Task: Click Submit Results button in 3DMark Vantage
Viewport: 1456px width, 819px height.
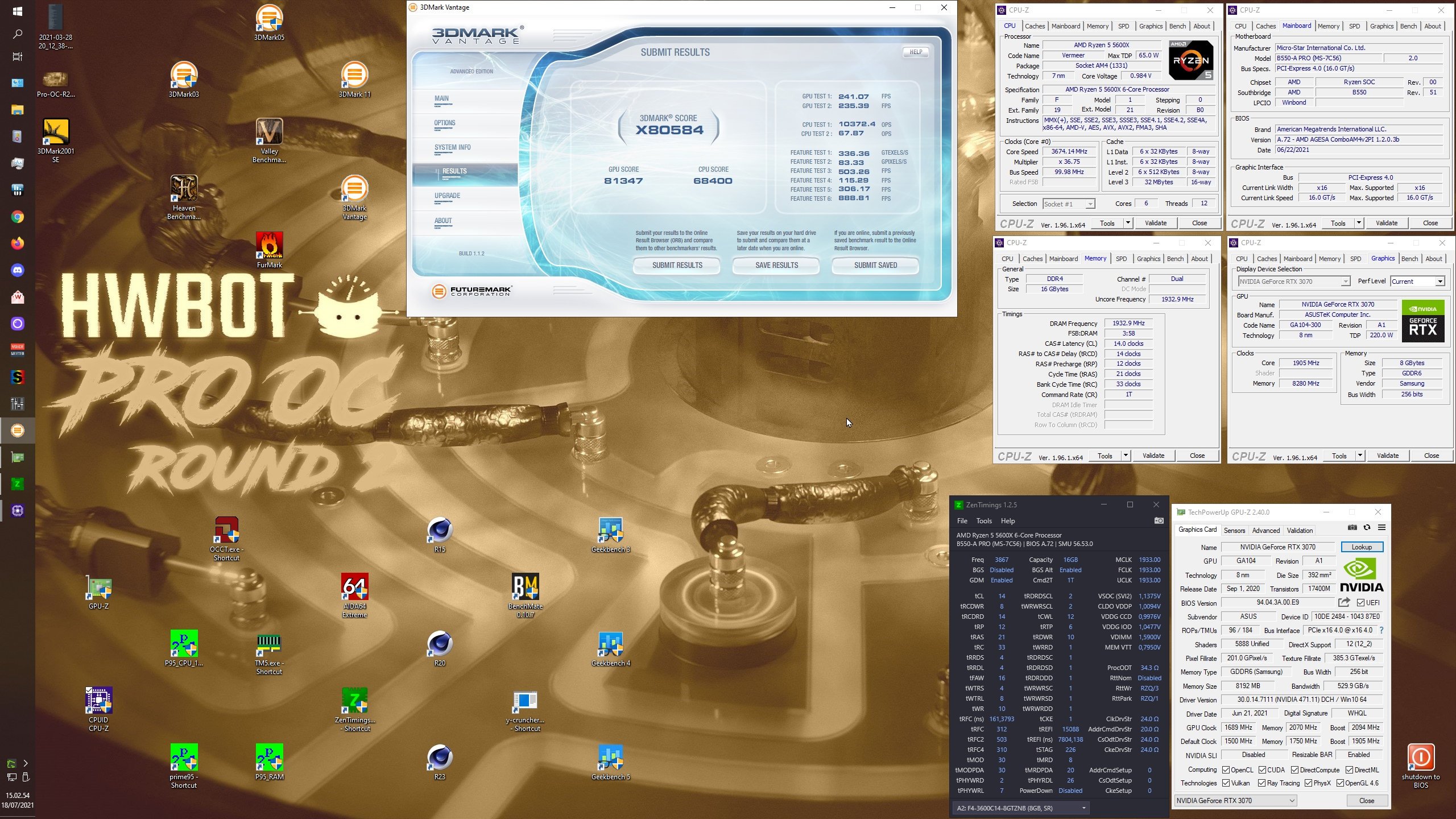Action: pos(677,266)
